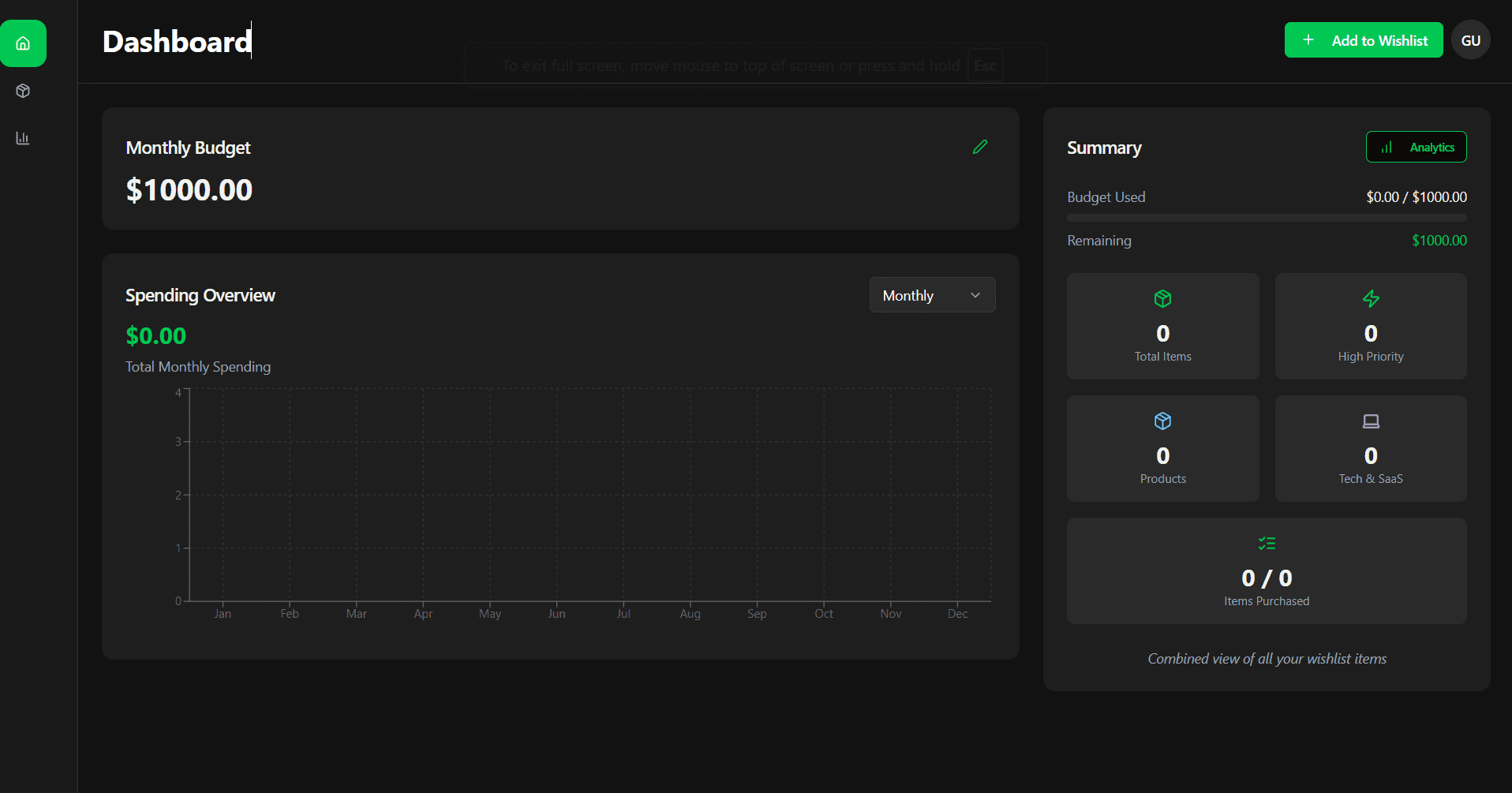The image size is (1512, 793).
Task: Open the Products section from the sidebar
Action: click(x=23, y=91)
